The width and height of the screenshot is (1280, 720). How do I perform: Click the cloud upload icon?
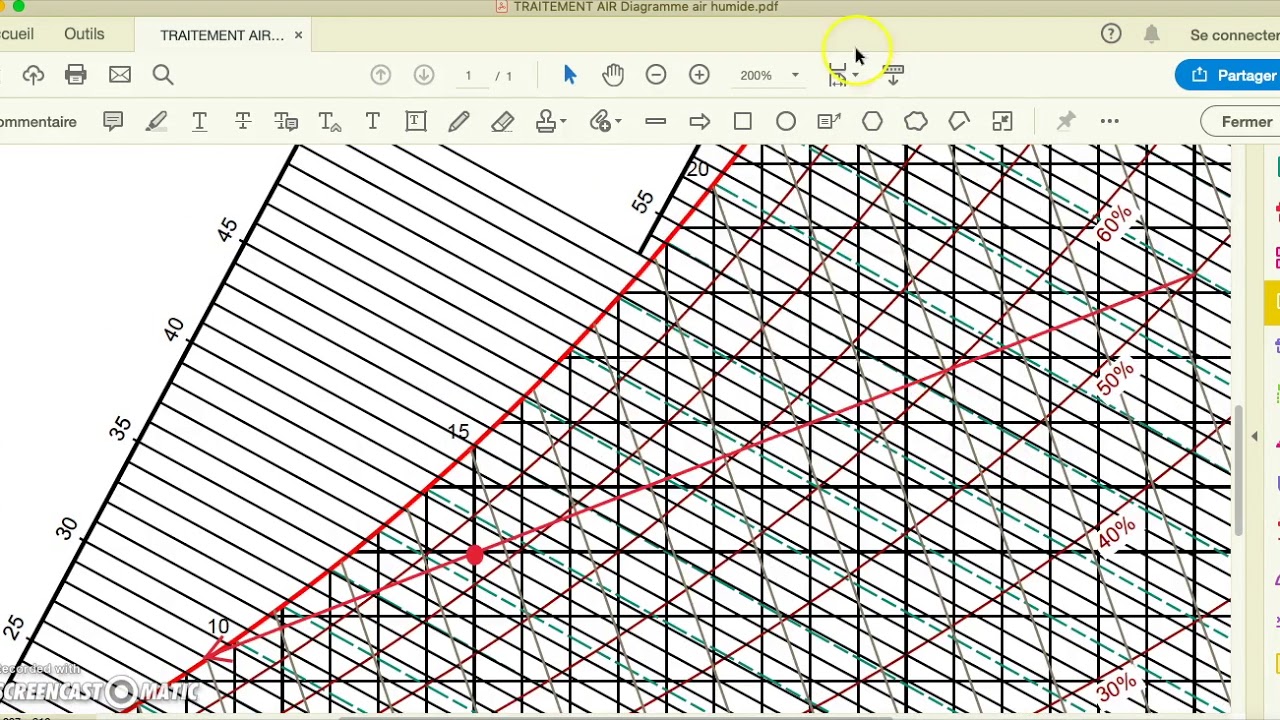33,75
